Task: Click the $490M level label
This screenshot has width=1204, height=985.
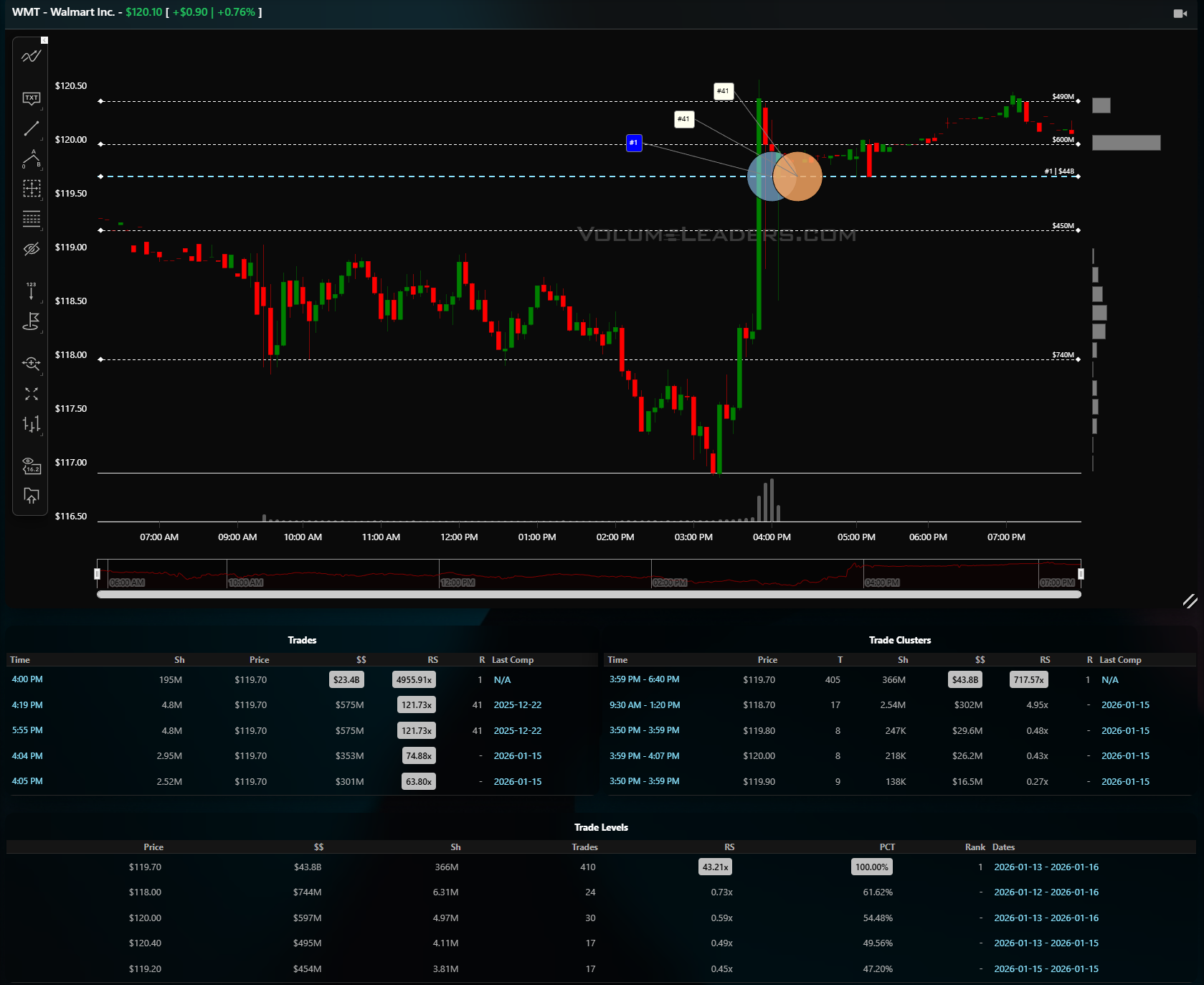Action: [x=1063, y=97]
